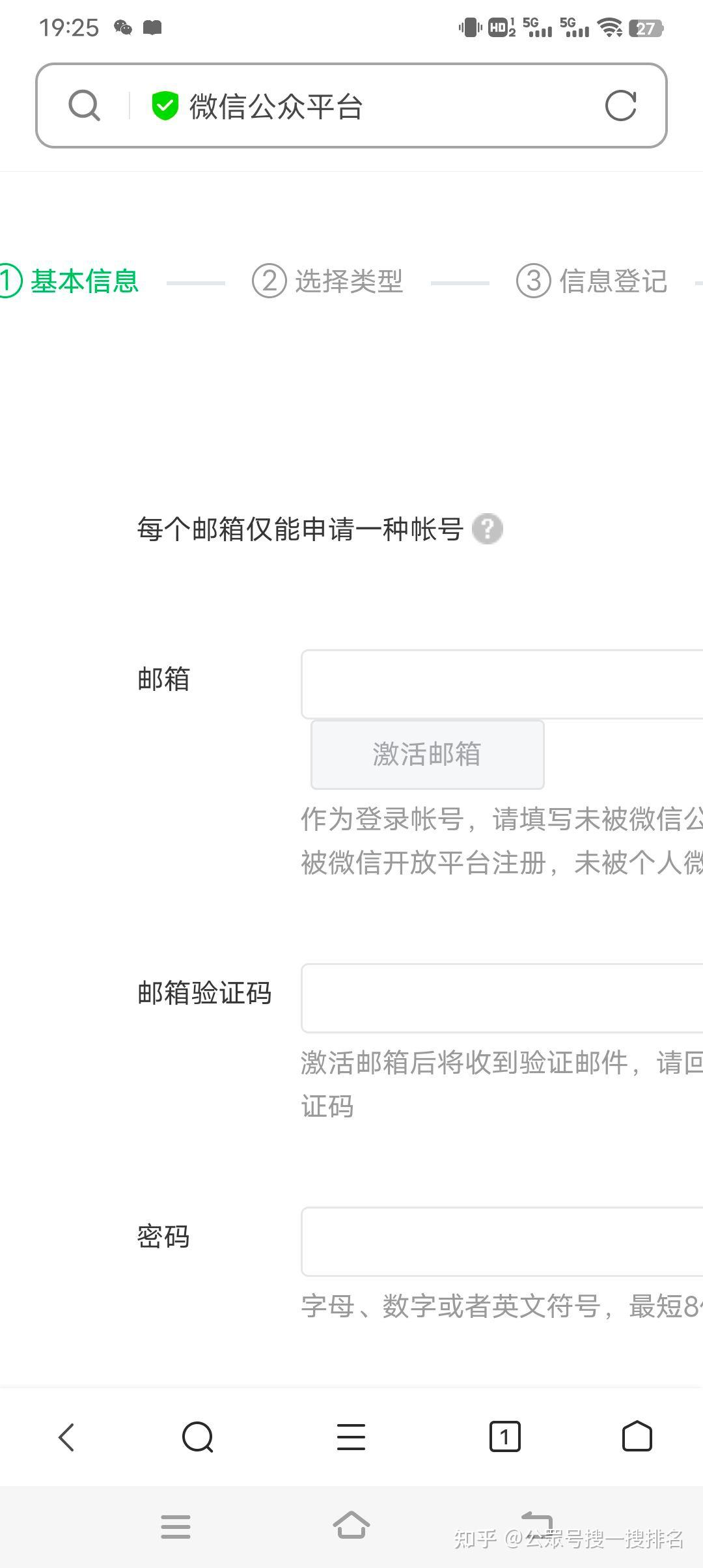
Task: Go back using browser back arrow
Action: click(66, 1436)
